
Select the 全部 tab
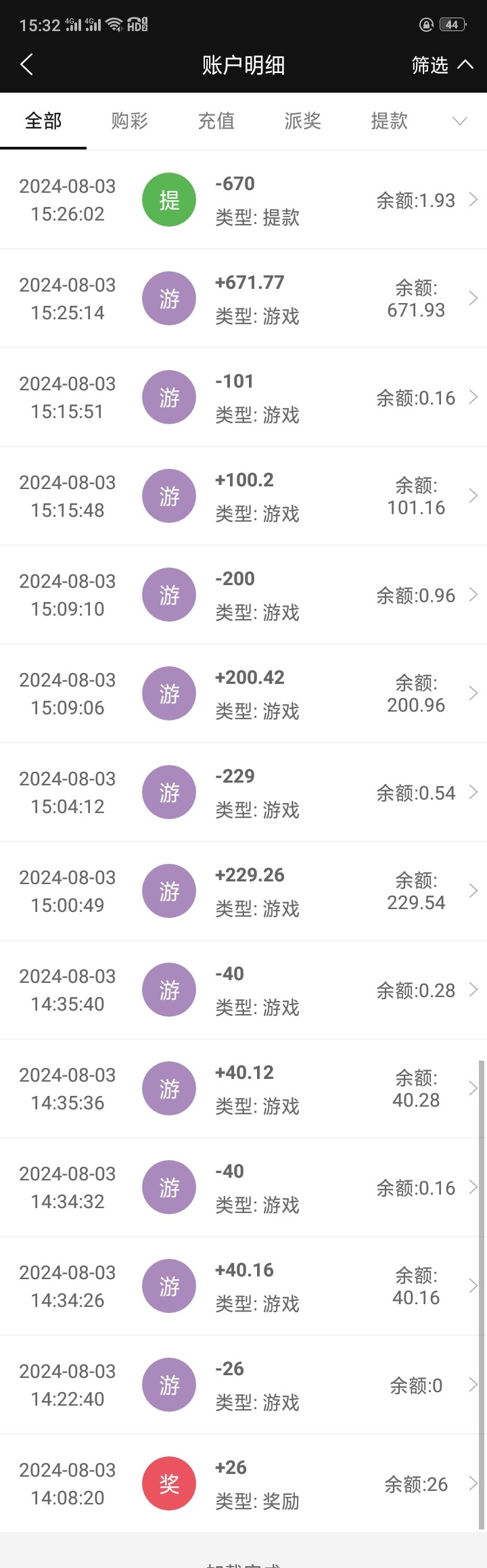43,121
